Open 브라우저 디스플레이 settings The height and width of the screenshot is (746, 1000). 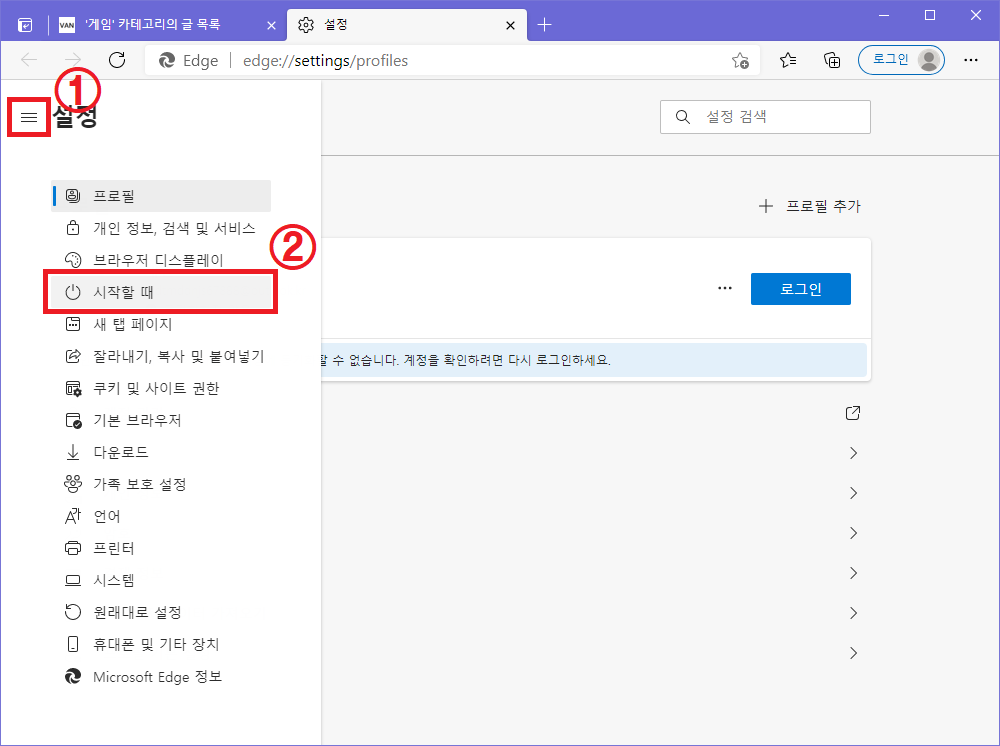[x=161, y=260]
